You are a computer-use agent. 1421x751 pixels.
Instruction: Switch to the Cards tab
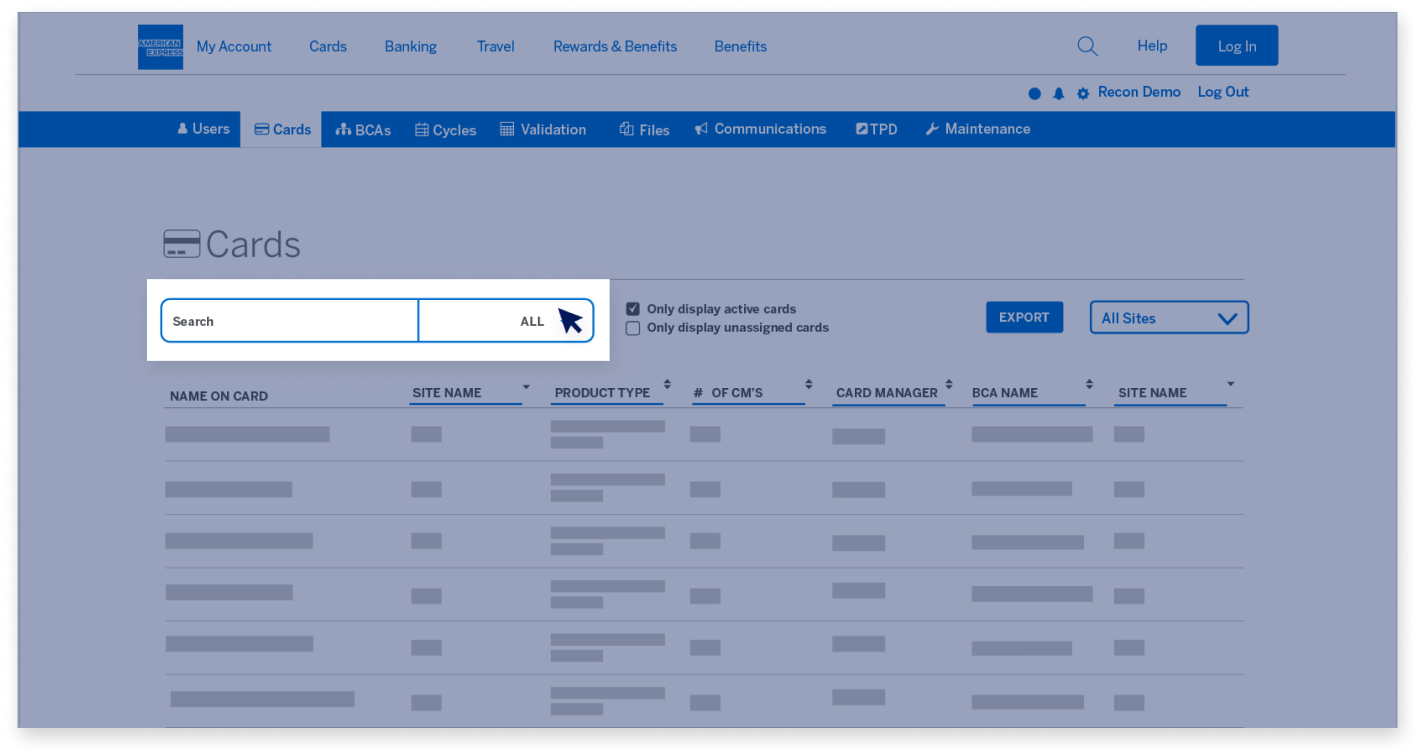click(282, 128)
